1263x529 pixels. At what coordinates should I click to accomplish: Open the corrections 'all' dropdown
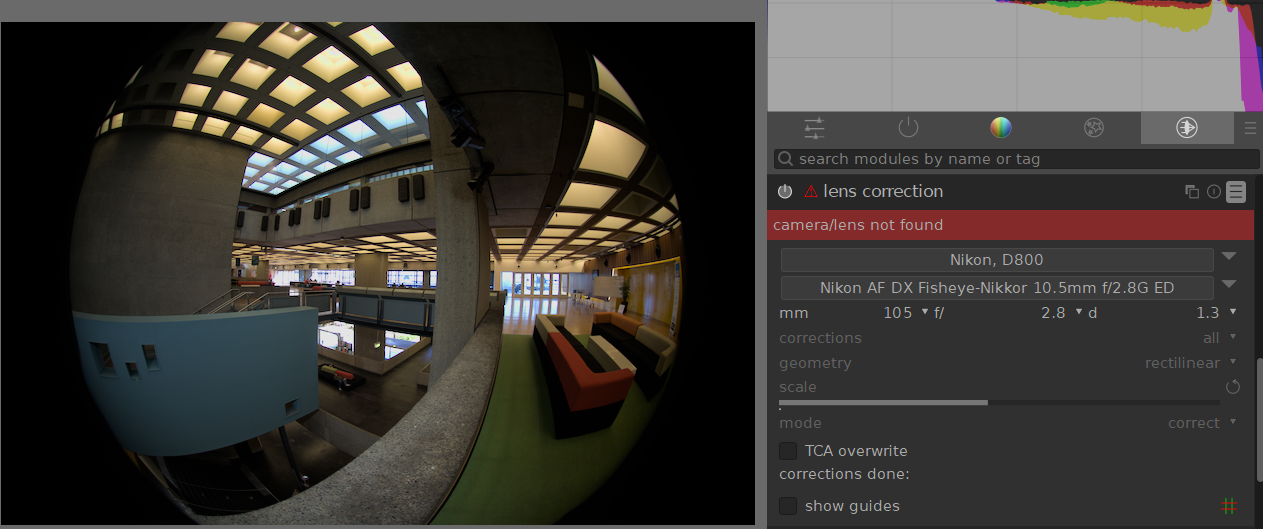click(x=1009, y=338)
